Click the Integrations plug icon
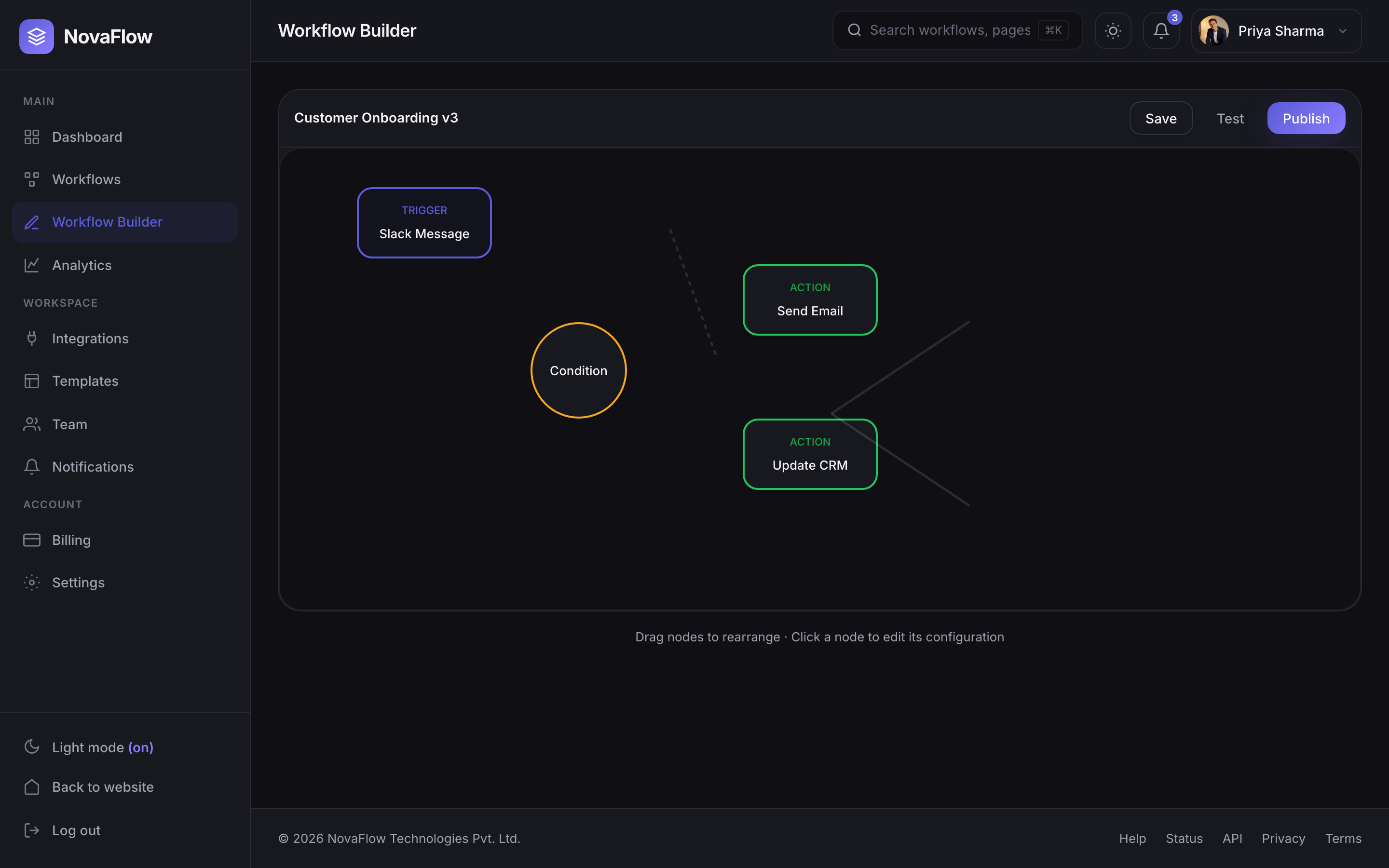Image resolution: width=1389 pixels, height=868 pixels. coord(31,338)
